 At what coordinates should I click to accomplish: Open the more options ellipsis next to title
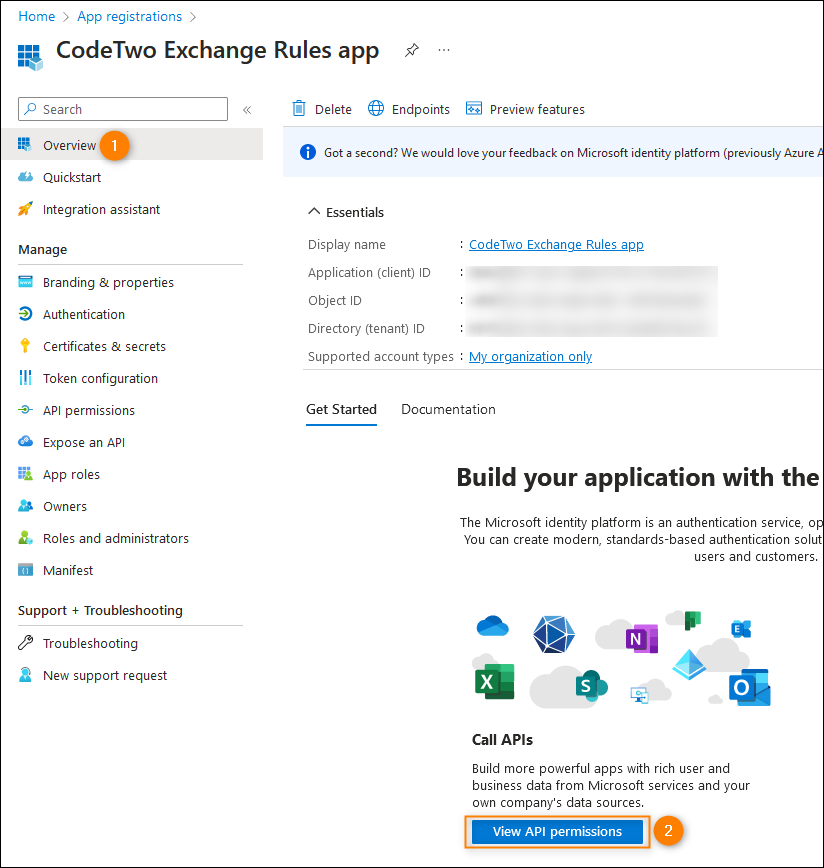[x=444, y=50]
